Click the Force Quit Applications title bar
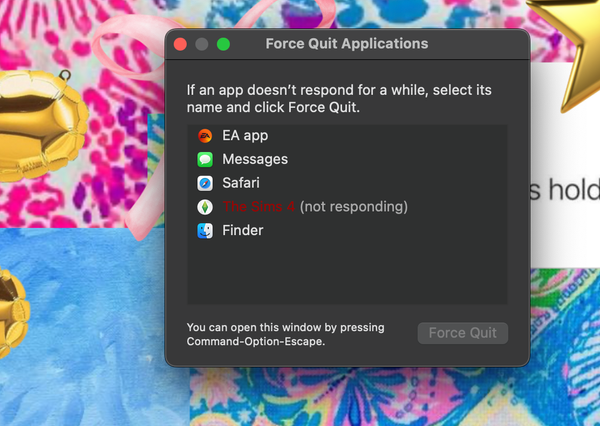Viewport: 600px width, 426px height. 346,44
